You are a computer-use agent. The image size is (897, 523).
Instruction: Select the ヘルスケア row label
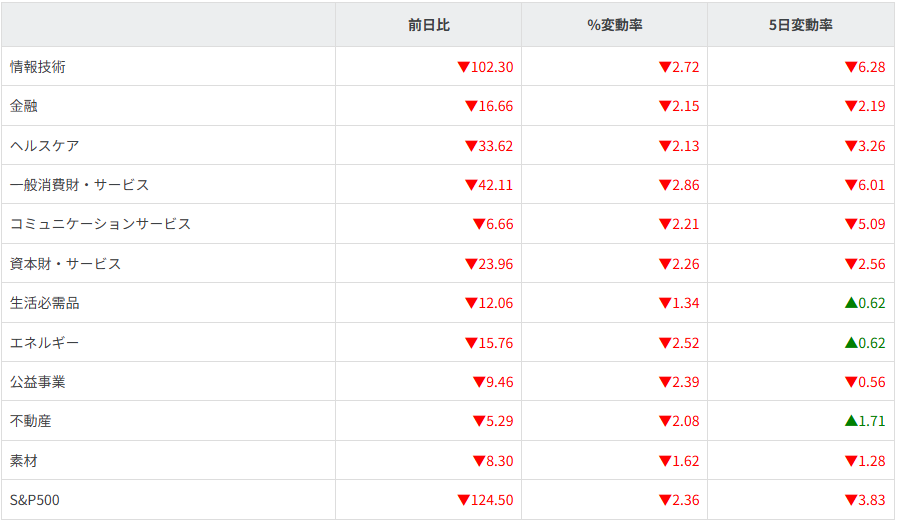point(45,145)
